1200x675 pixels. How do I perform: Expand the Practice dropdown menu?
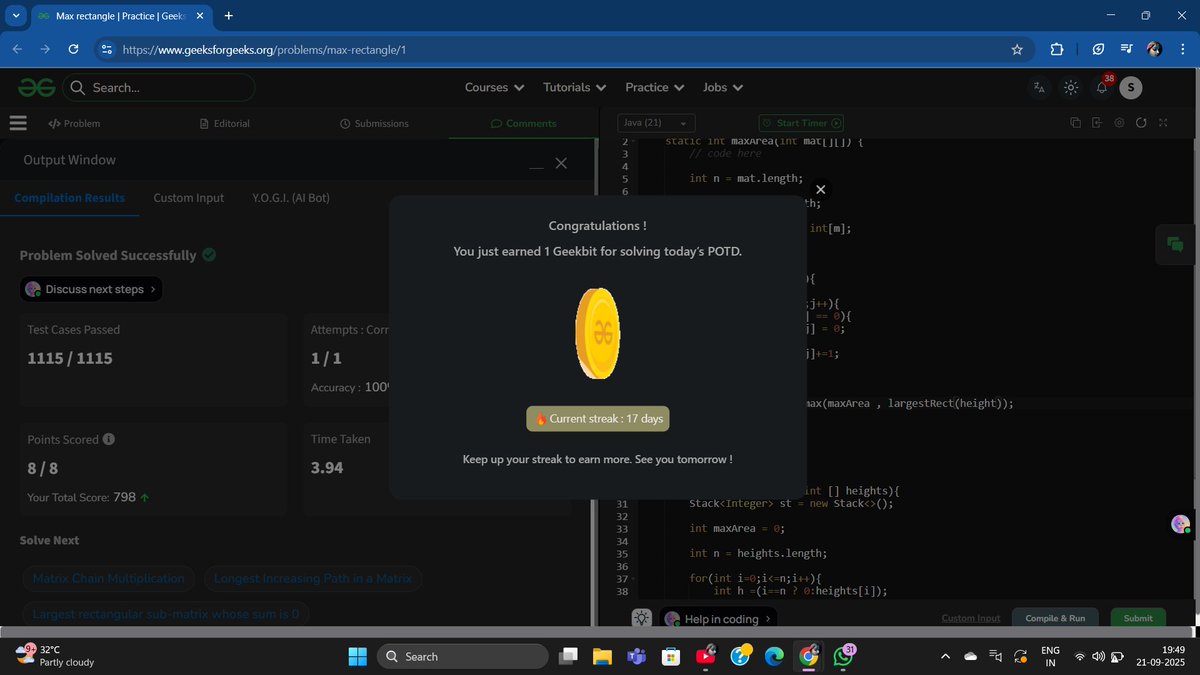(655, 88)
